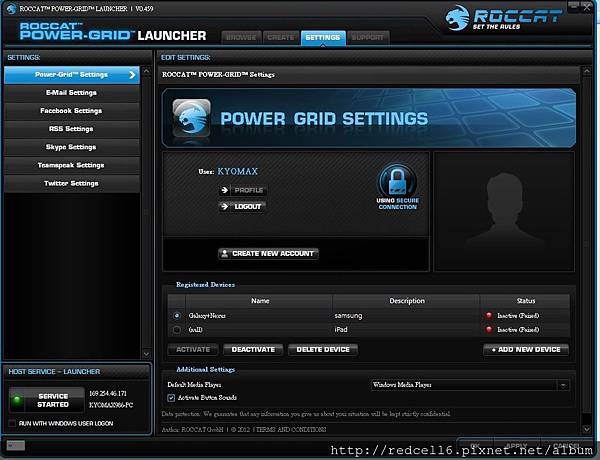Click the ROCCAT logo at top right
The height and width of the screenshot is (460, 600).
point(504,18)
